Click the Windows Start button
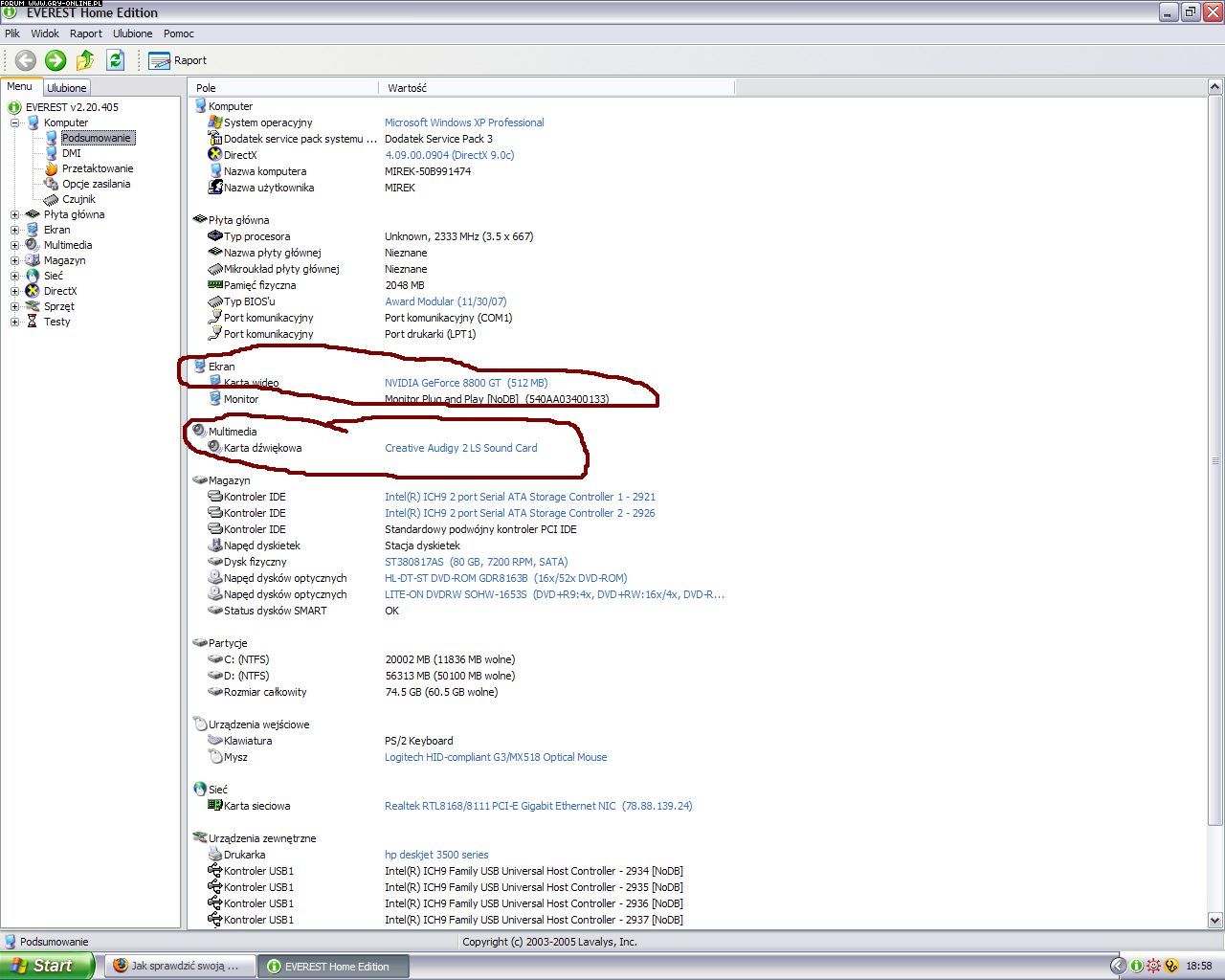The width and height of the screenshot is (1225, 980). [x=47, y=966]
